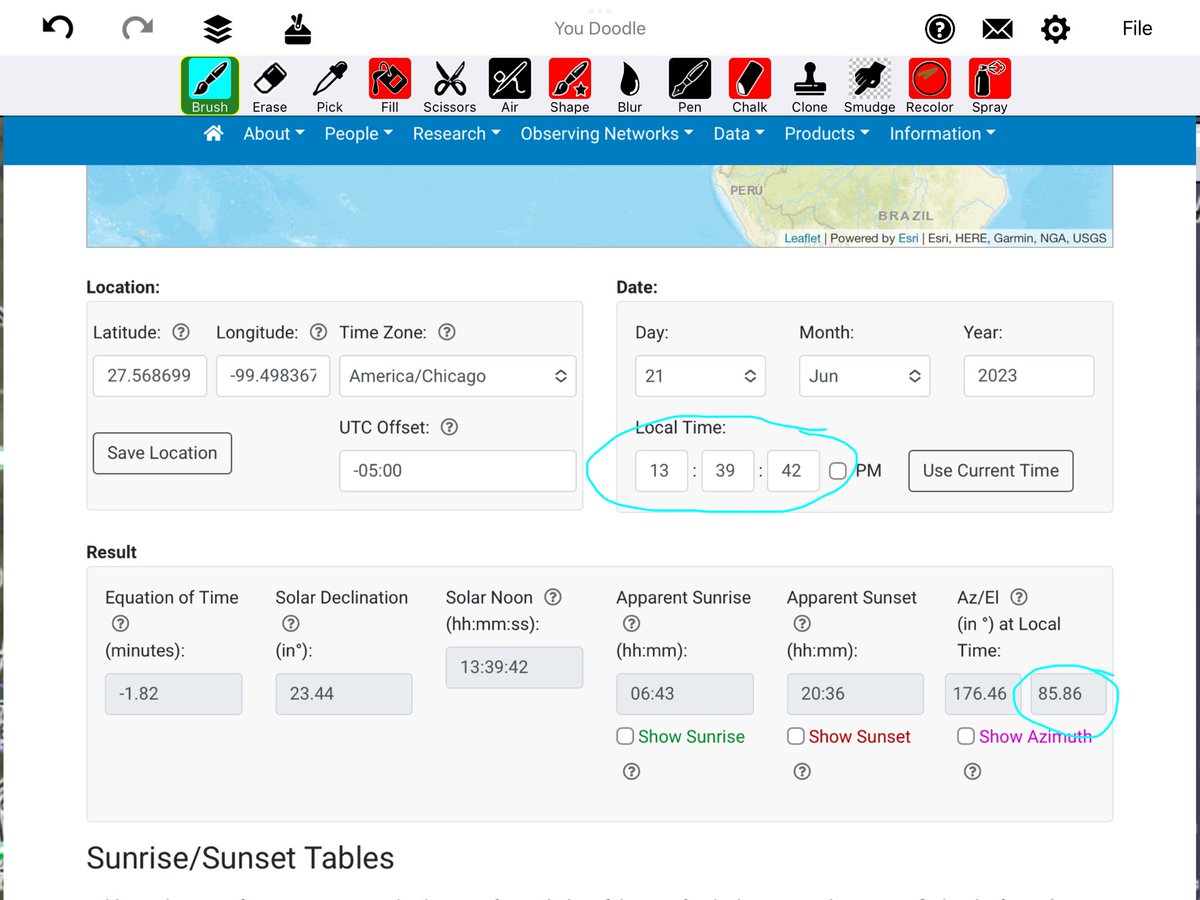1200x900 pixels.
Task: Select the Spray tool
Action: (990, 85)
